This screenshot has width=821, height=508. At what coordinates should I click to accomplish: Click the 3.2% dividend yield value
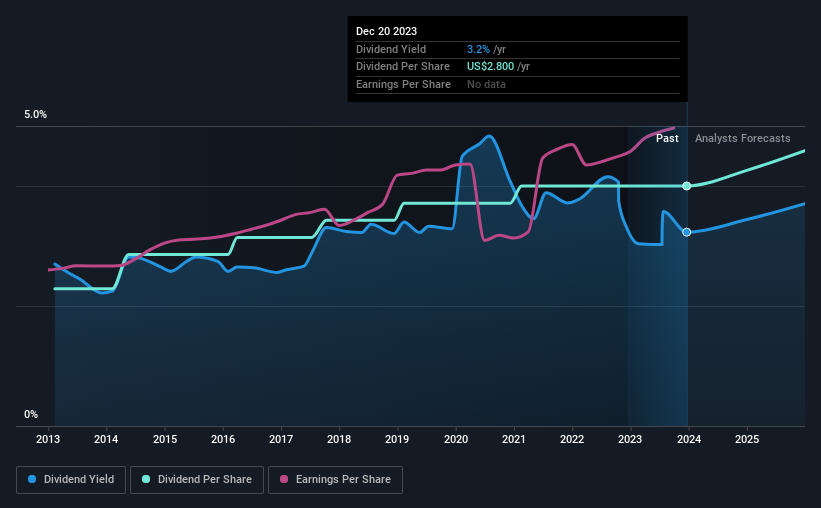478,49
